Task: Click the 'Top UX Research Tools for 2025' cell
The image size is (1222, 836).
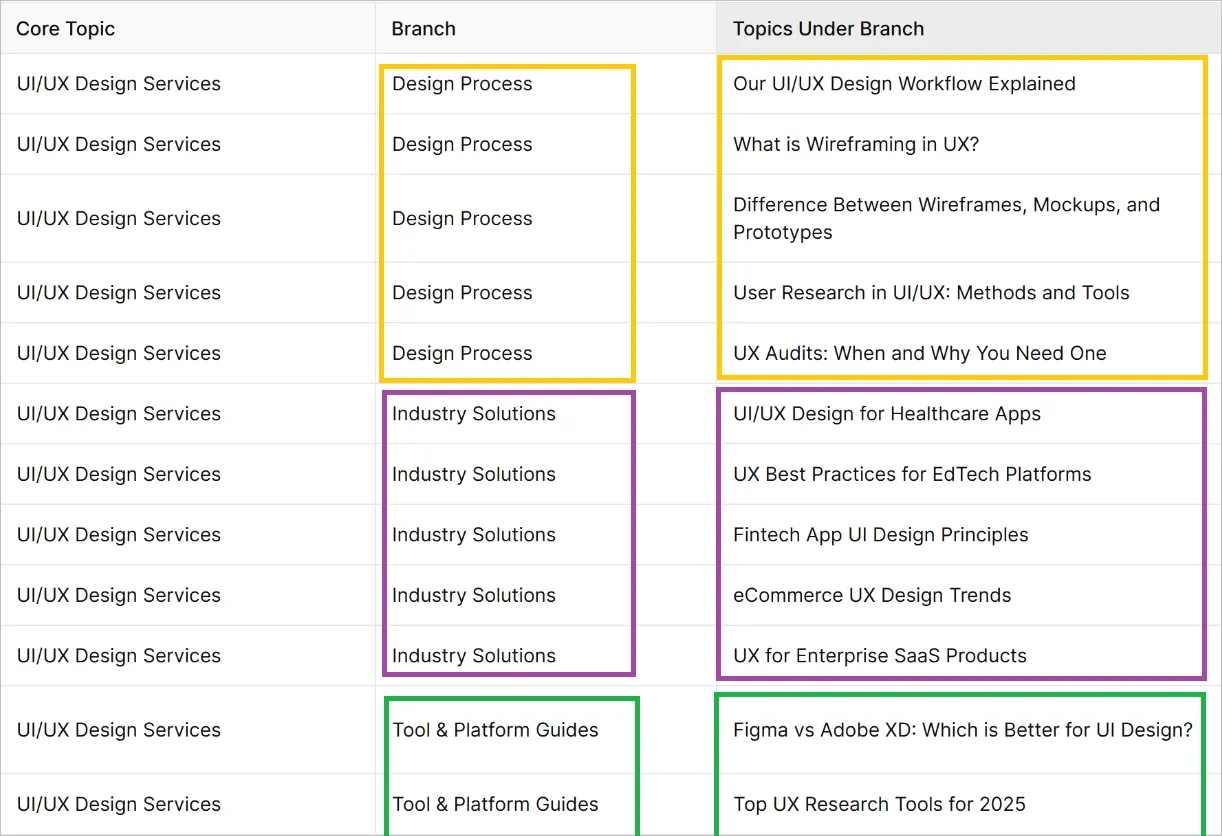Action: (879, 804)
